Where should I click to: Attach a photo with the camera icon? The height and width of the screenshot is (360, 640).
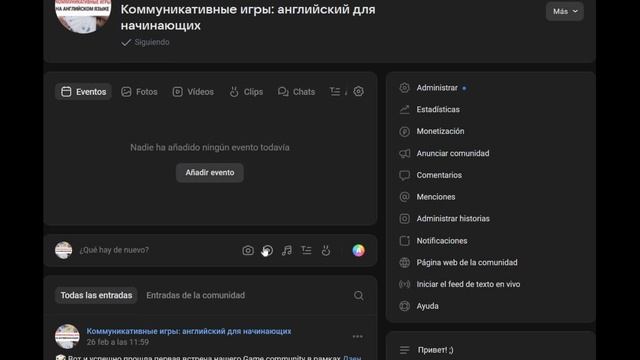(x=248, y=250)
